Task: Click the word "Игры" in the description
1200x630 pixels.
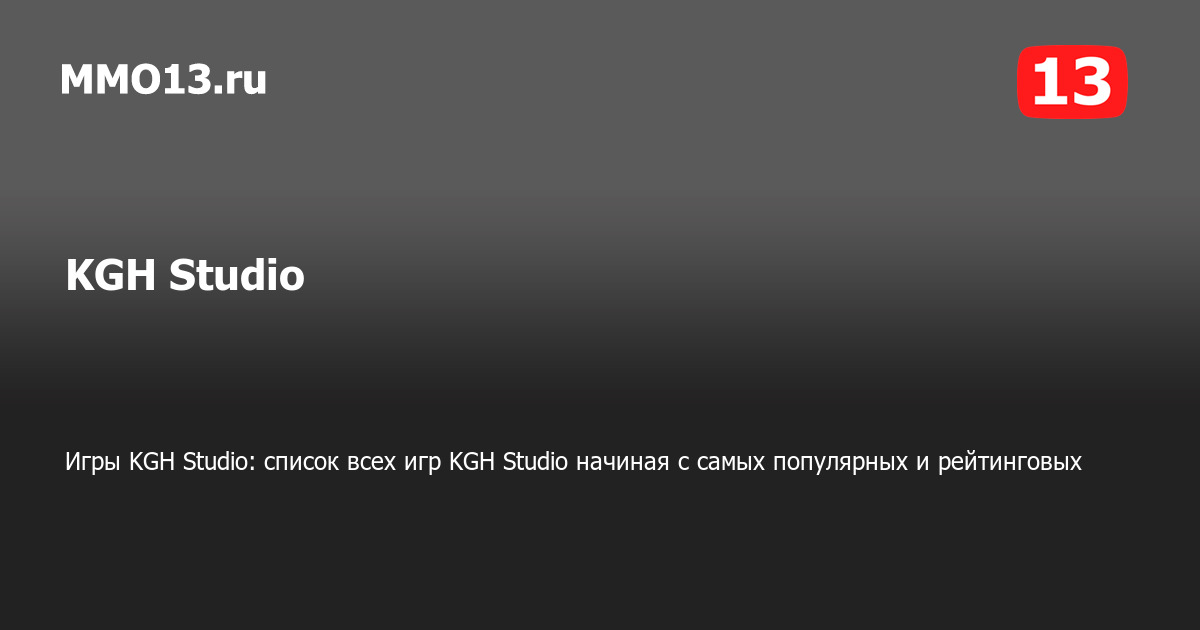Action: tap(94, 463)
